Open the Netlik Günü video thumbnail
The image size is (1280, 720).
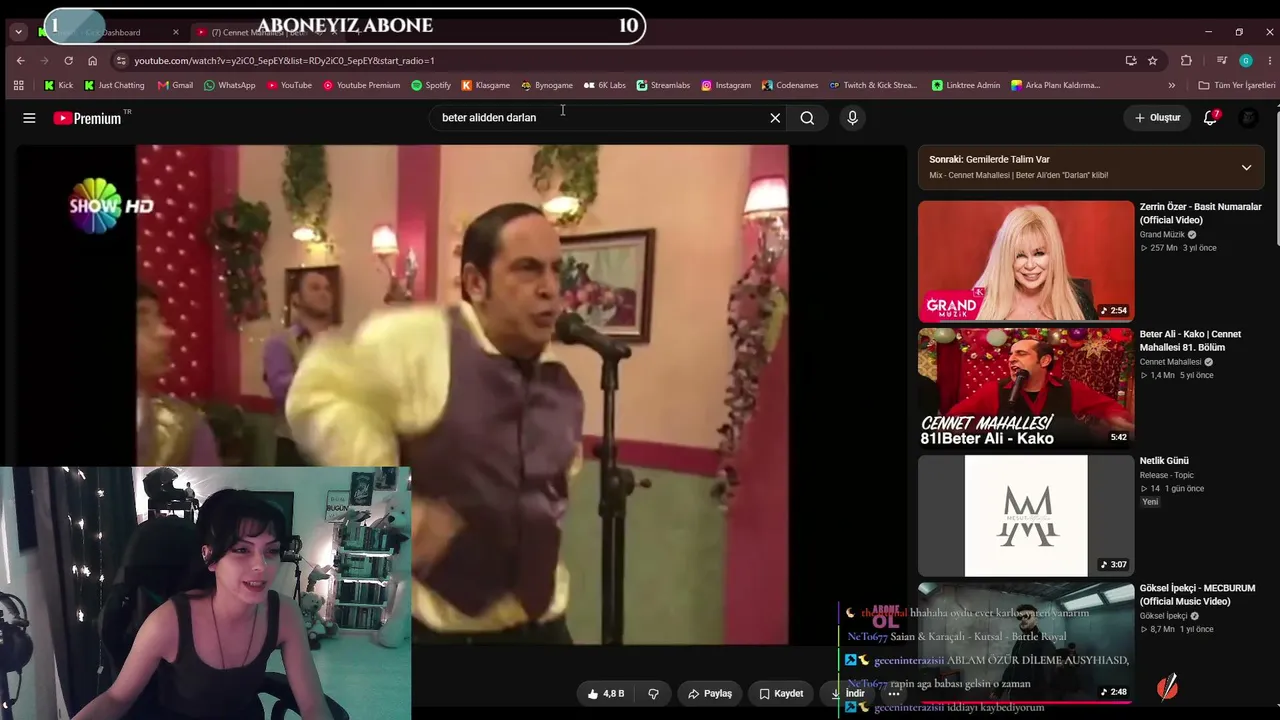[x=1026, y=516]
